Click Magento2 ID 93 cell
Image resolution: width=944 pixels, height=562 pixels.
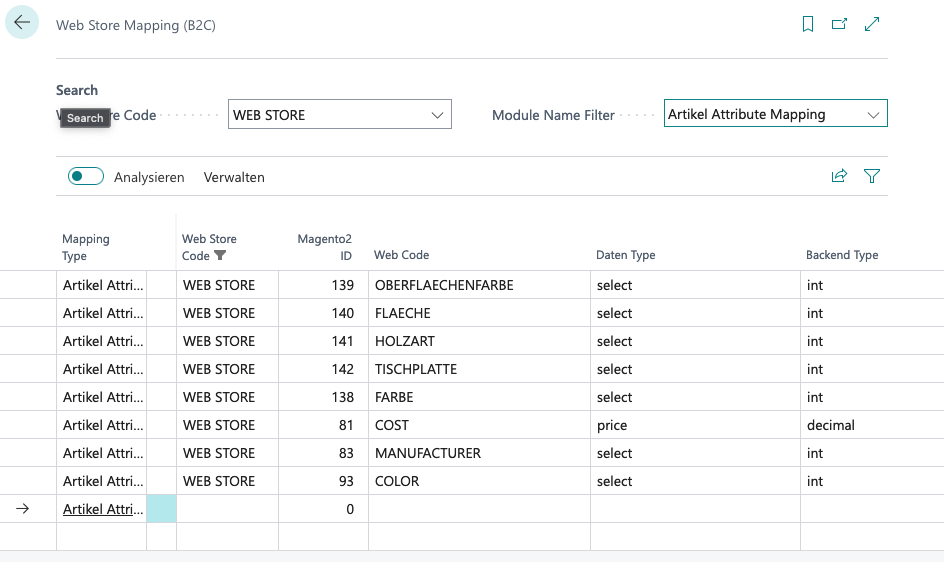coord(323,481)
